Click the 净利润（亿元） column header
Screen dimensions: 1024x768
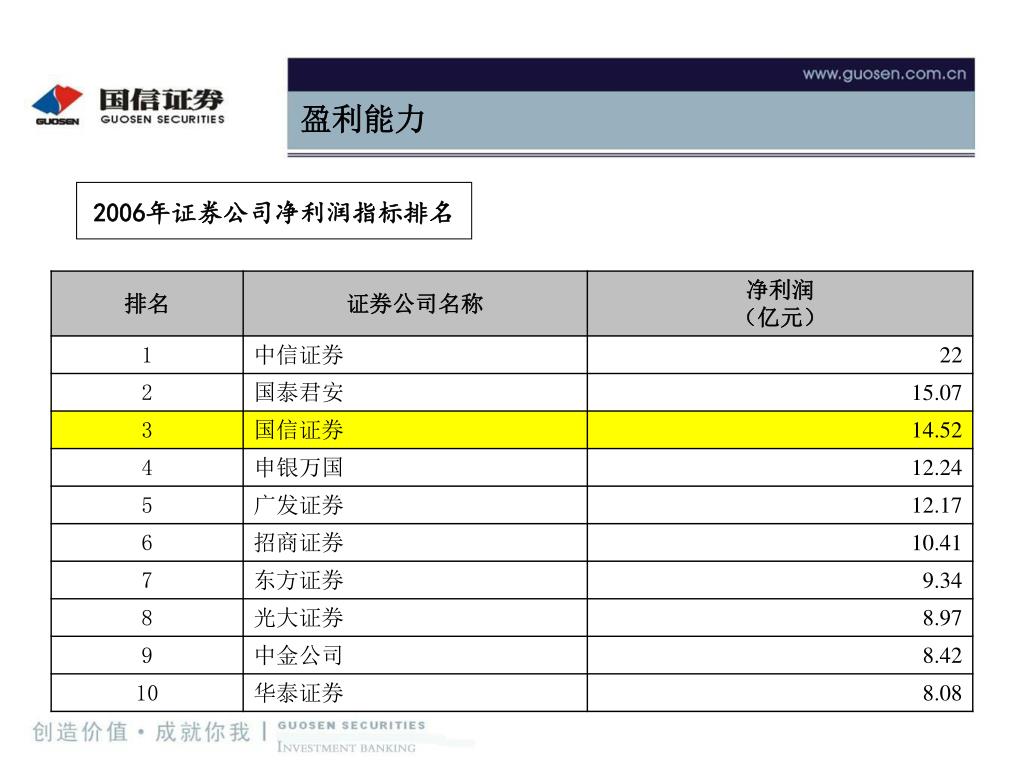pos(780,304)
